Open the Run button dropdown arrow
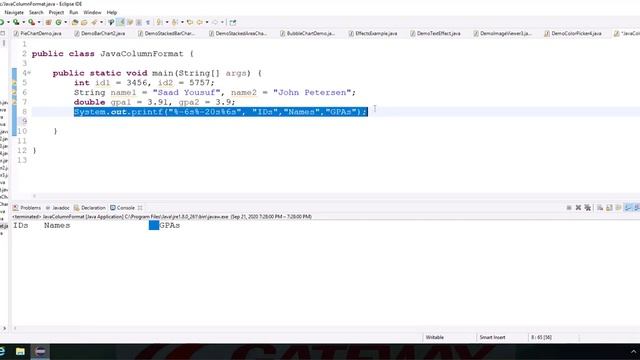Viewport: 640px width, 360px height. pyautogui.click(x=8, y=22)
